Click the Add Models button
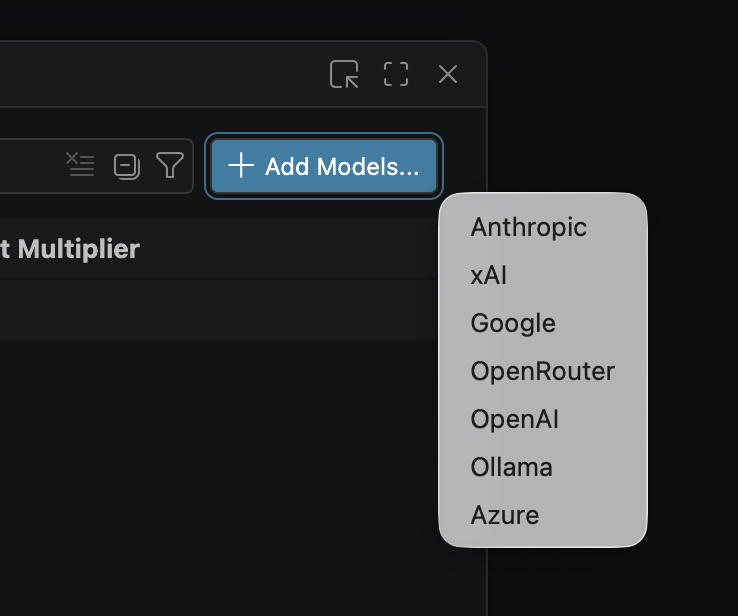The height and width of the screenshot is (616, 738). (323, 166)
